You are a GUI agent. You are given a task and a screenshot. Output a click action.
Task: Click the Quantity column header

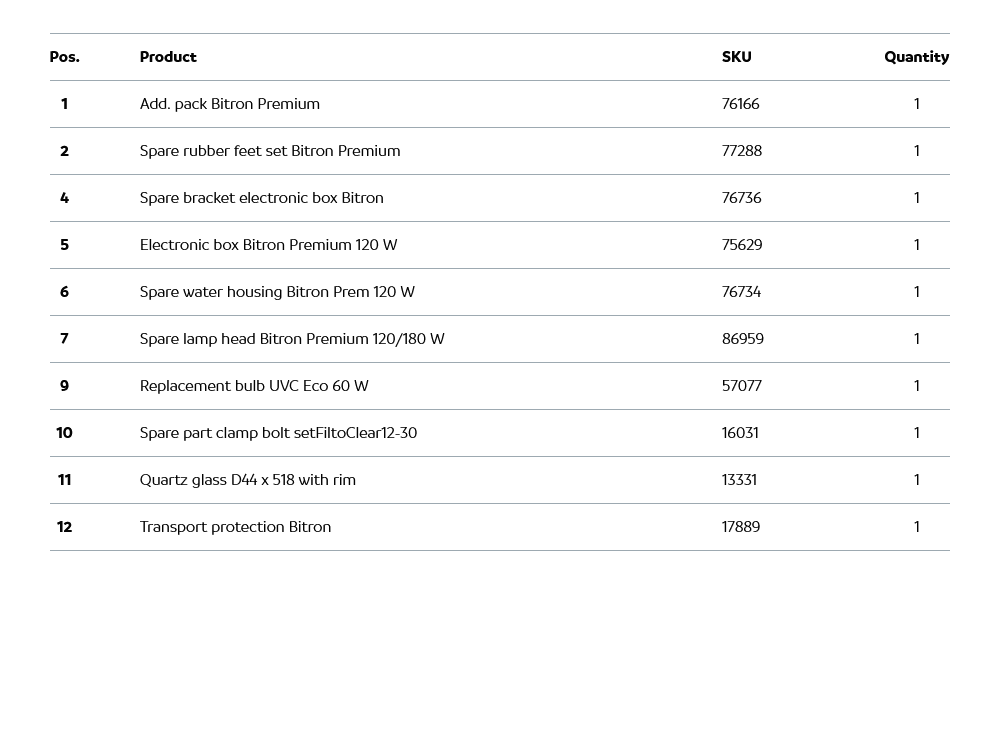(916, 57)
